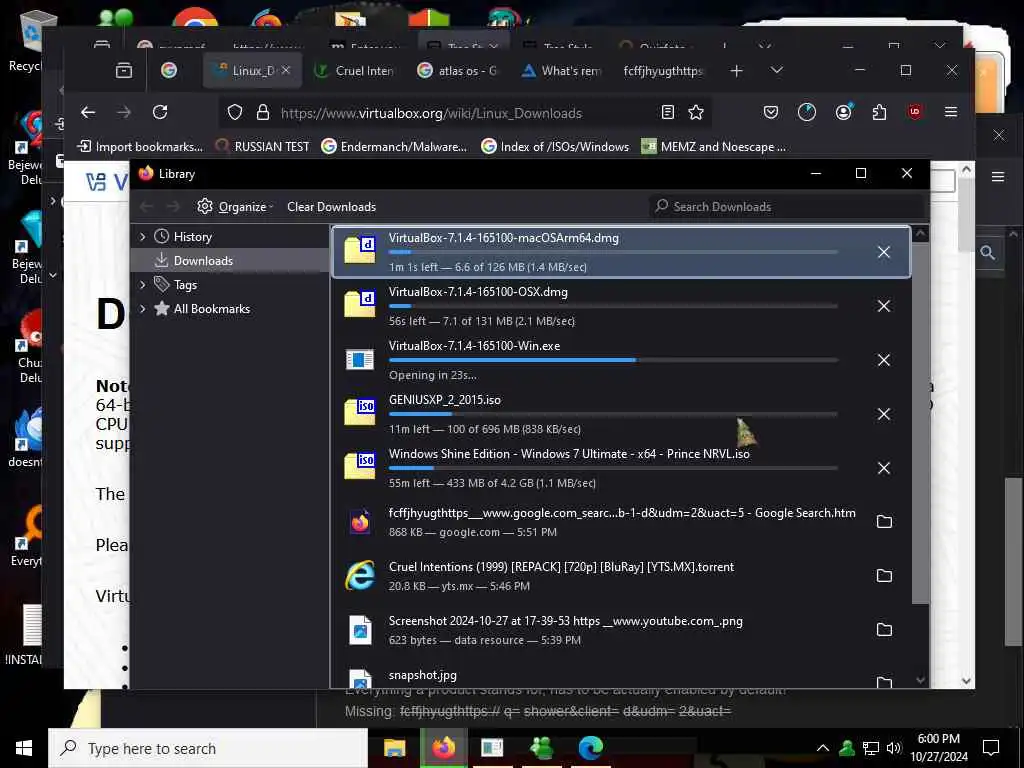Click the shield tracking protection icon

pyautogui.click(x=235, y=112)
